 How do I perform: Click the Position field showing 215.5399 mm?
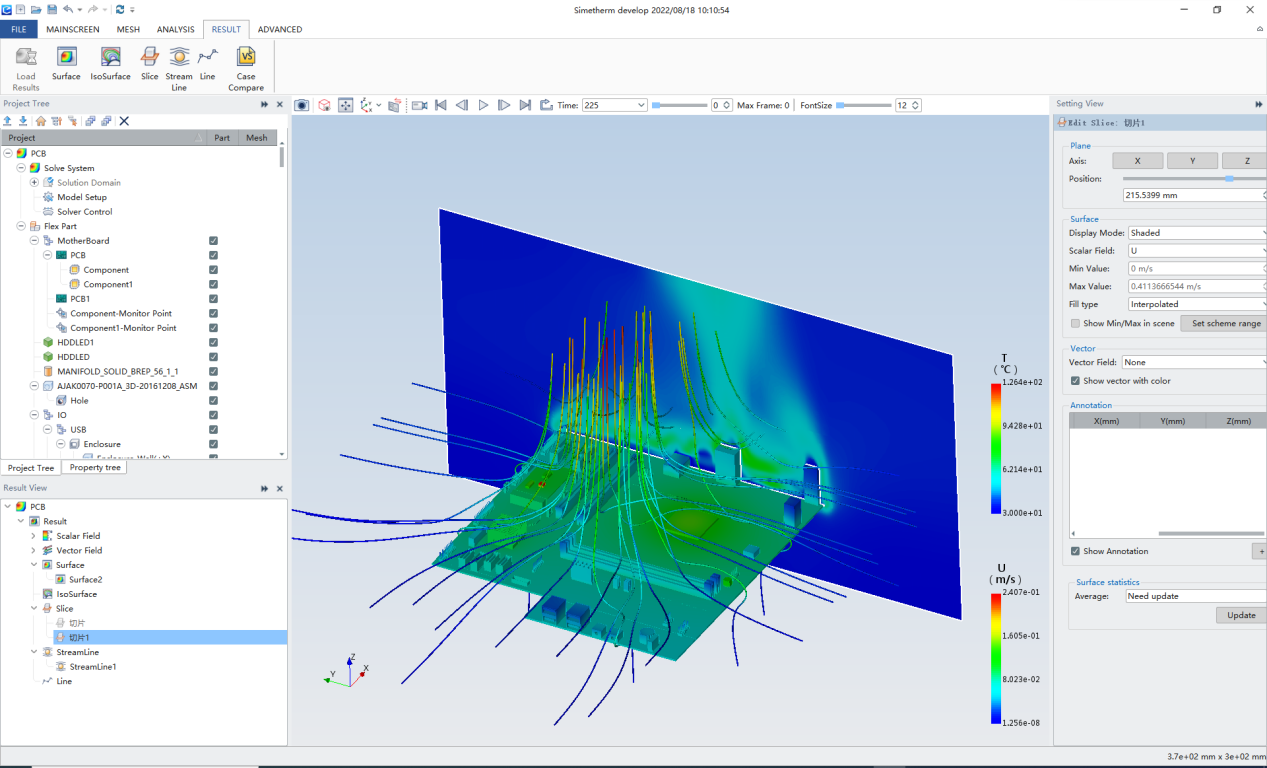click(x=1193, y=195)
